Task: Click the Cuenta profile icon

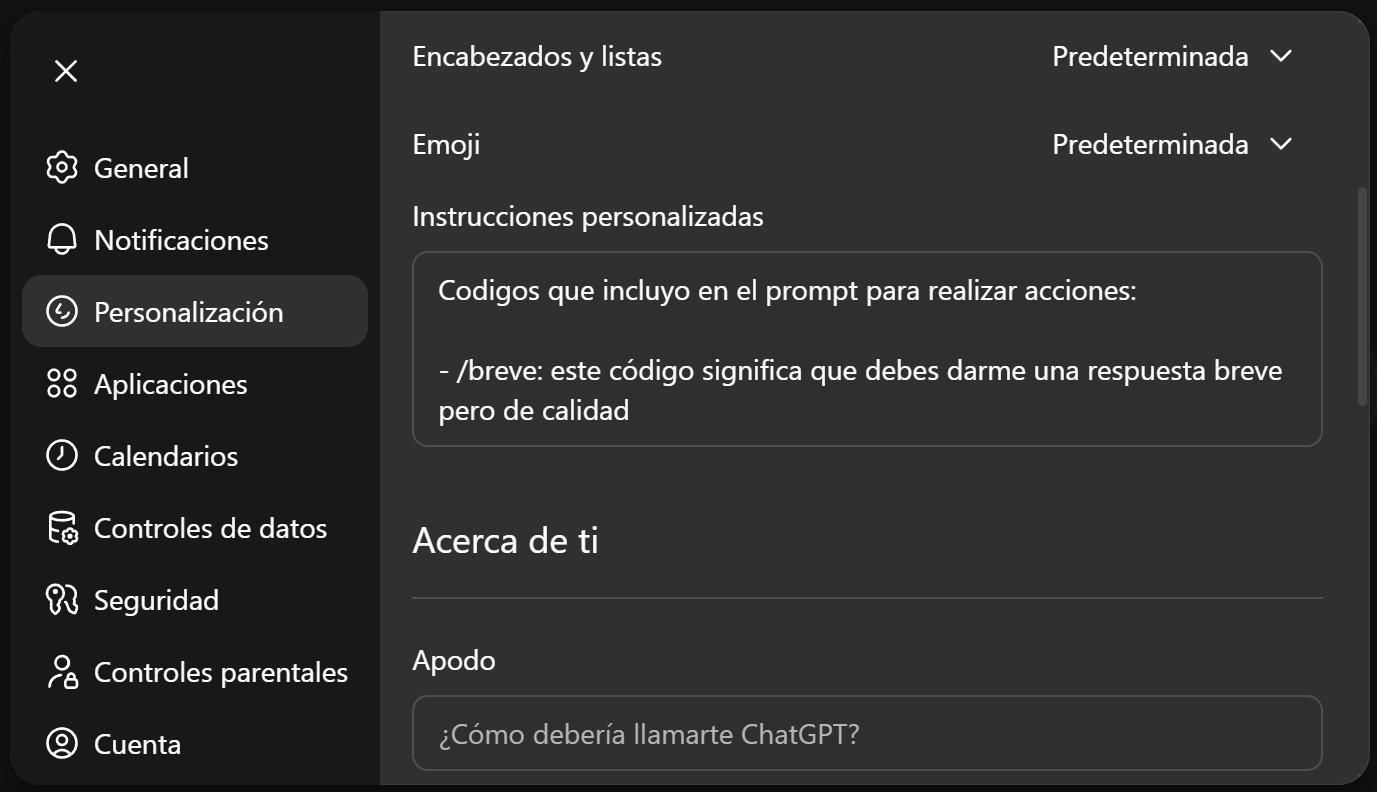Action: (62, 744)
